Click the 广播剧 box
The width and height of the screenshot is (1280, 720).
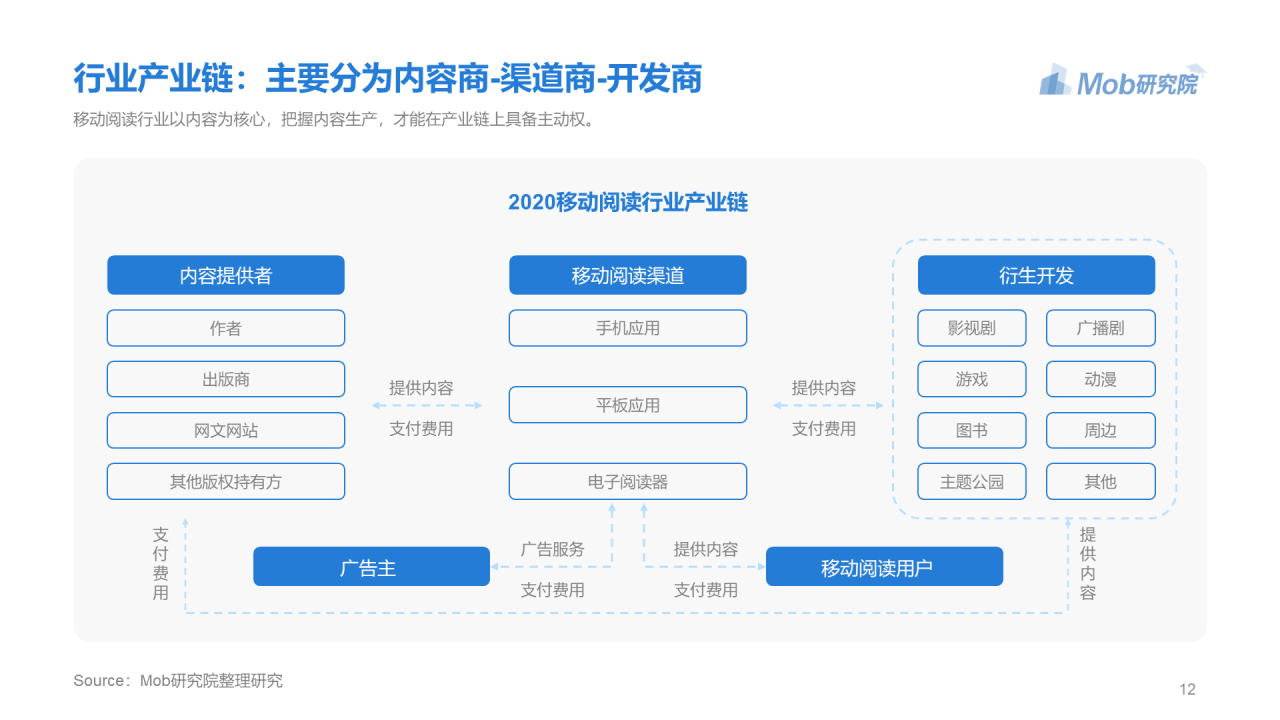click(x=1100, y=328)
